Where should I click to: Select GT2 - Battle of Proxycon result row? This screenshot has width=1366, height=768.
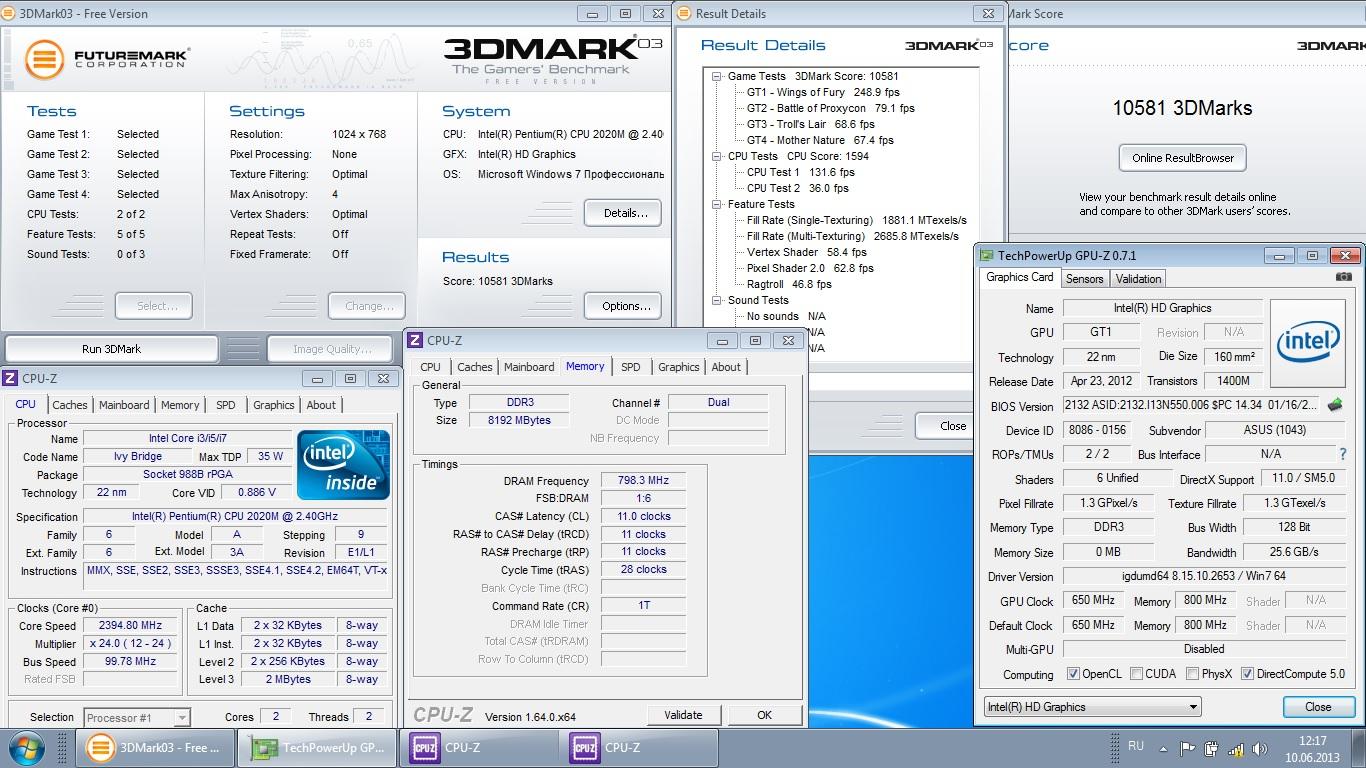click(830, 108)
